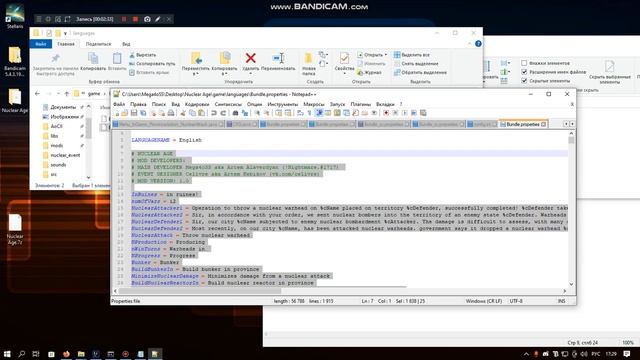
Task: Click the Bandicam pause recording icon
Action: click(x=124, y=19)
